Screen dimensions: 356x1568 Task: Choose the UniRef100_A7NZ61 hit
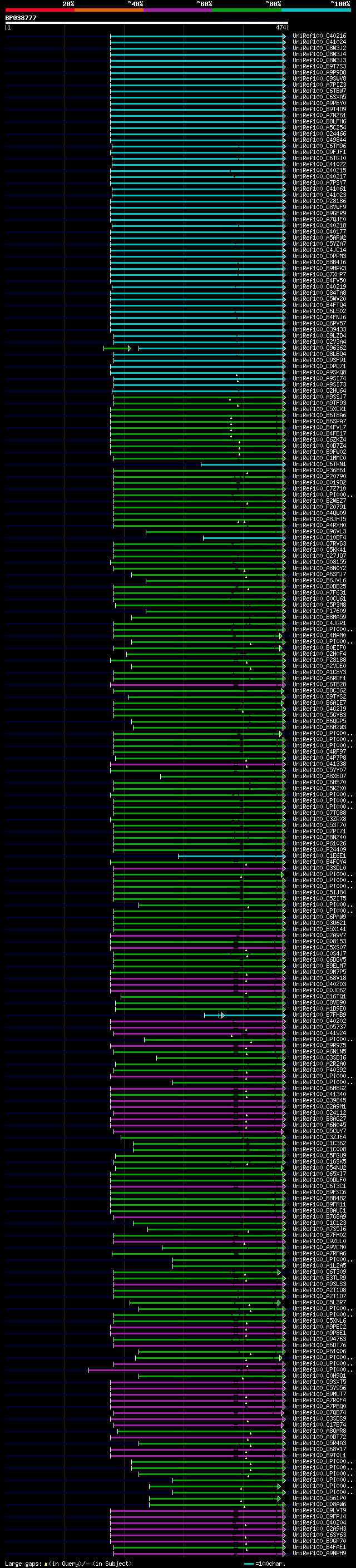(319, 116)
